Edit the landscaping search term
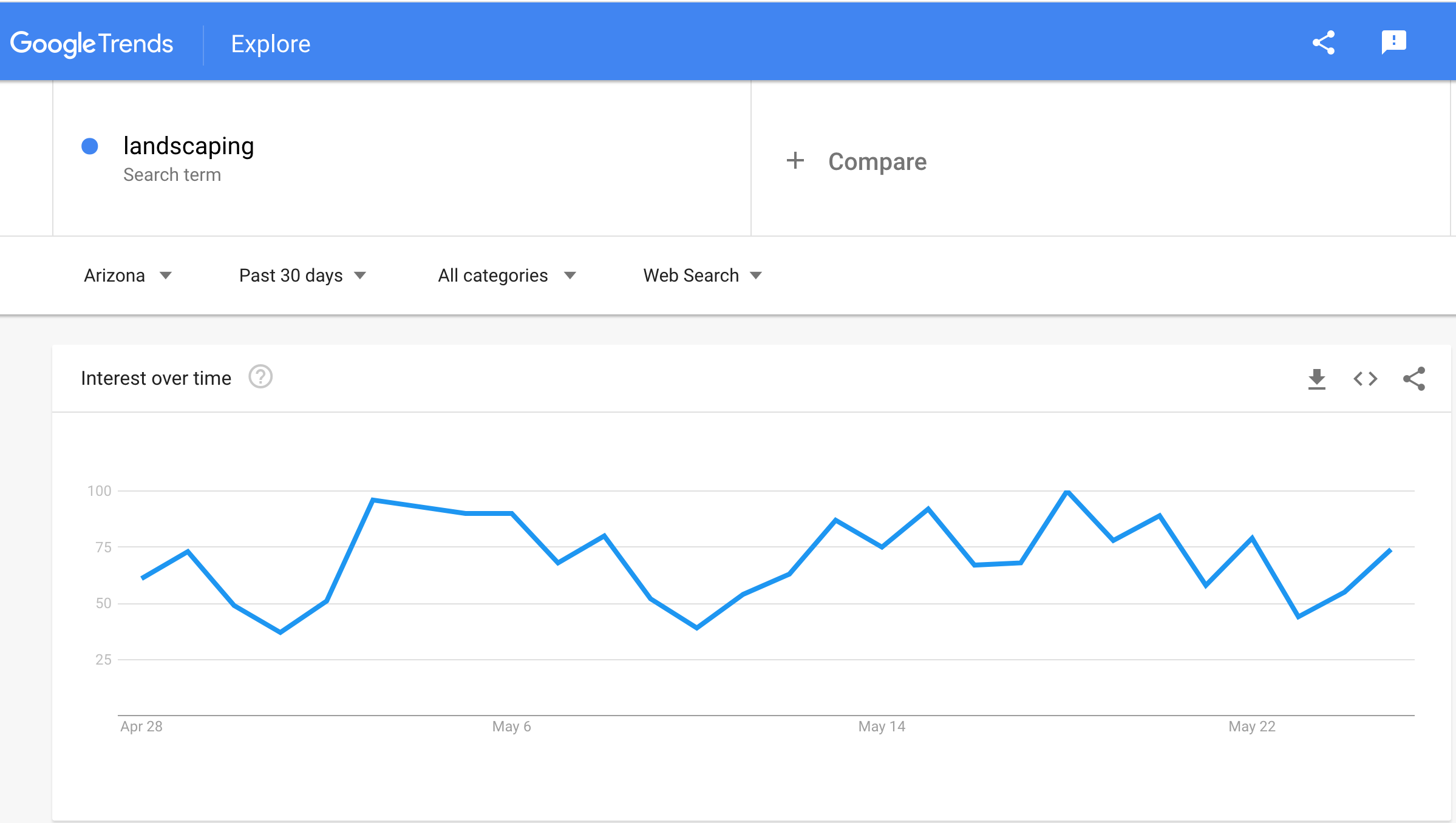 (x=188, y=146)
